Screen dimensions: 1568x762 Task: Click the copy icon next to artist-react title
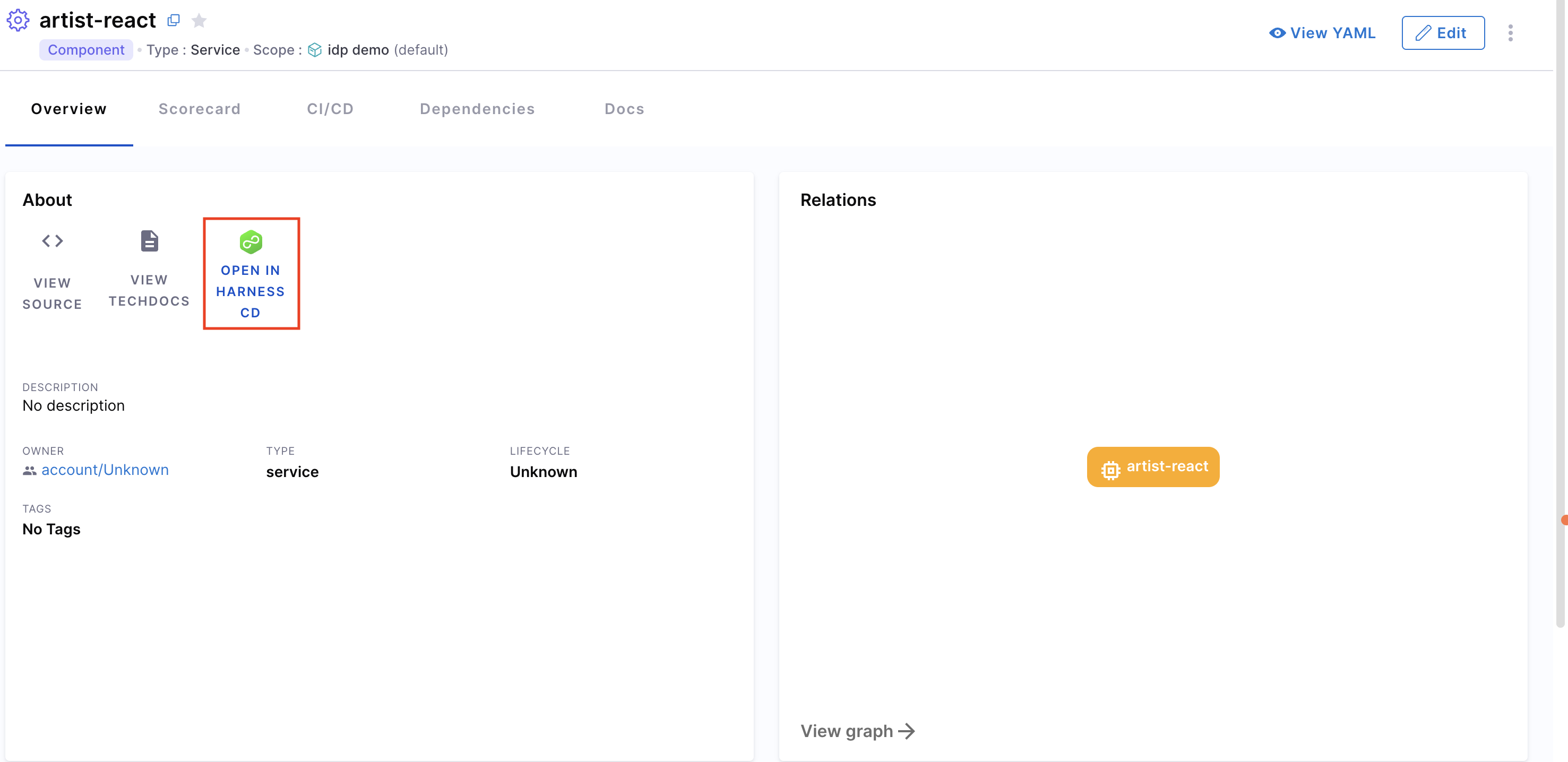click(x=174, y=20)
